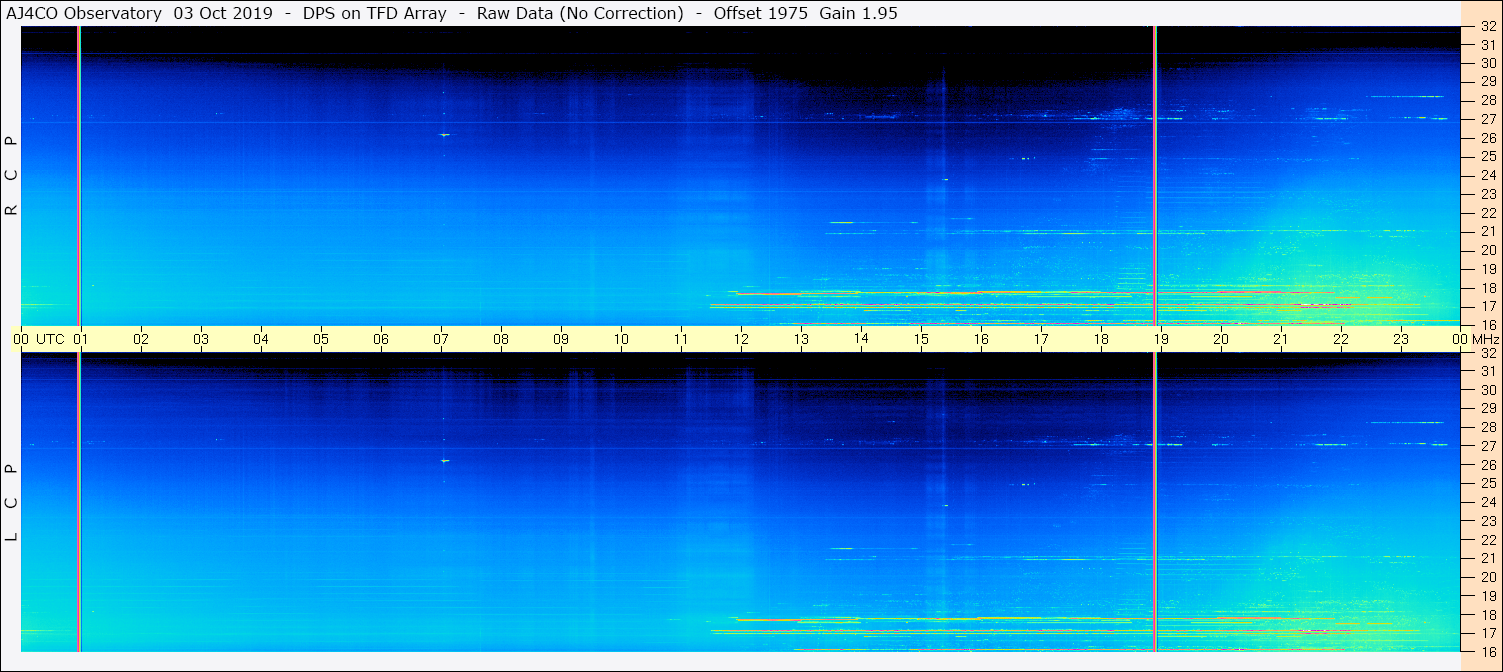Click the 05 hour tick label
This screenshot has height=672, width=1503.
(321, 339)
